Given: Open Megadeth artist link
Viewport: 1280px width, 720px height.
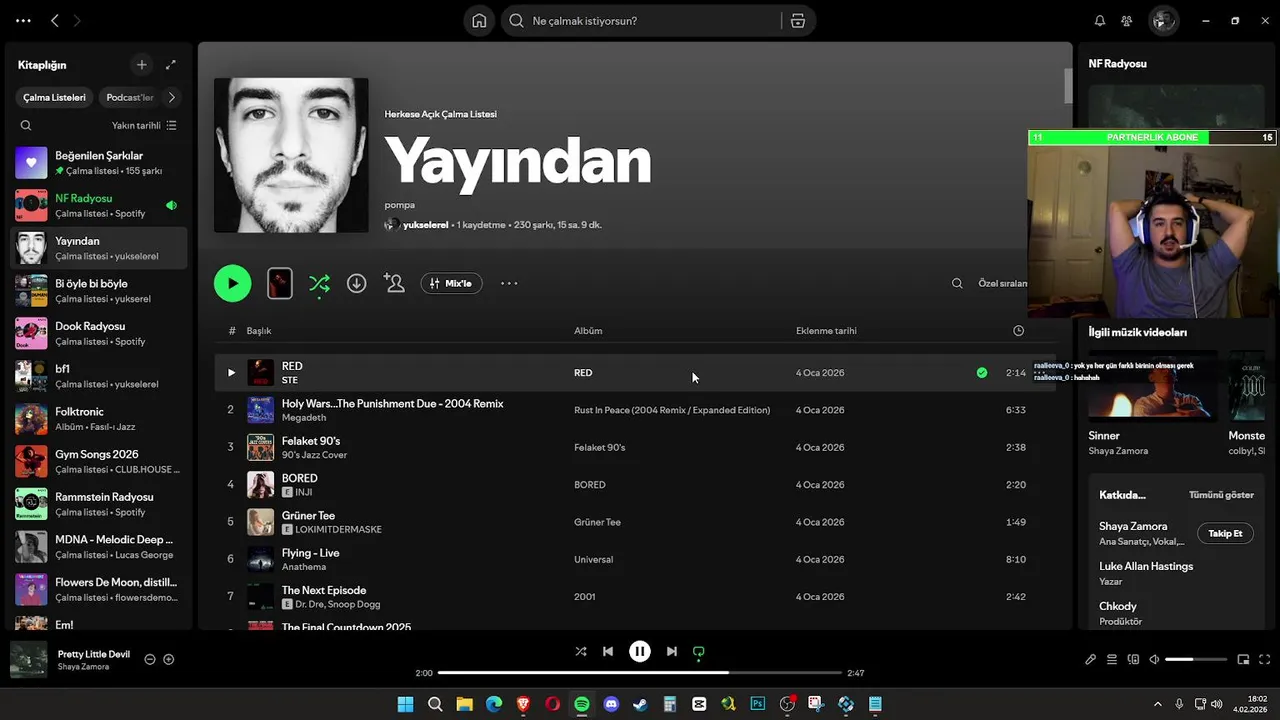Looking at the screenshot, I should click(x=304, y=418).
